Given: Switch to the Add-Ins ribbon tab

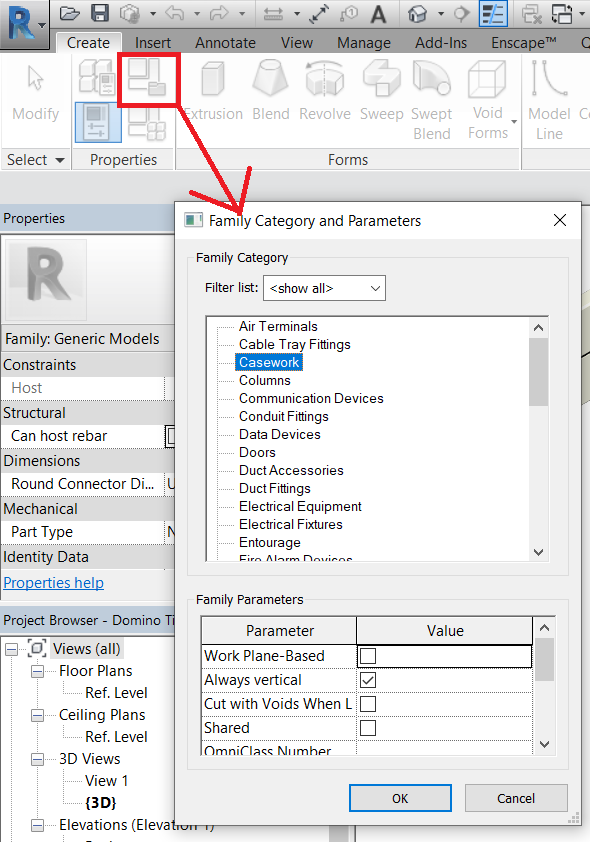Looking at the screenshot, I should click(441, 42).
